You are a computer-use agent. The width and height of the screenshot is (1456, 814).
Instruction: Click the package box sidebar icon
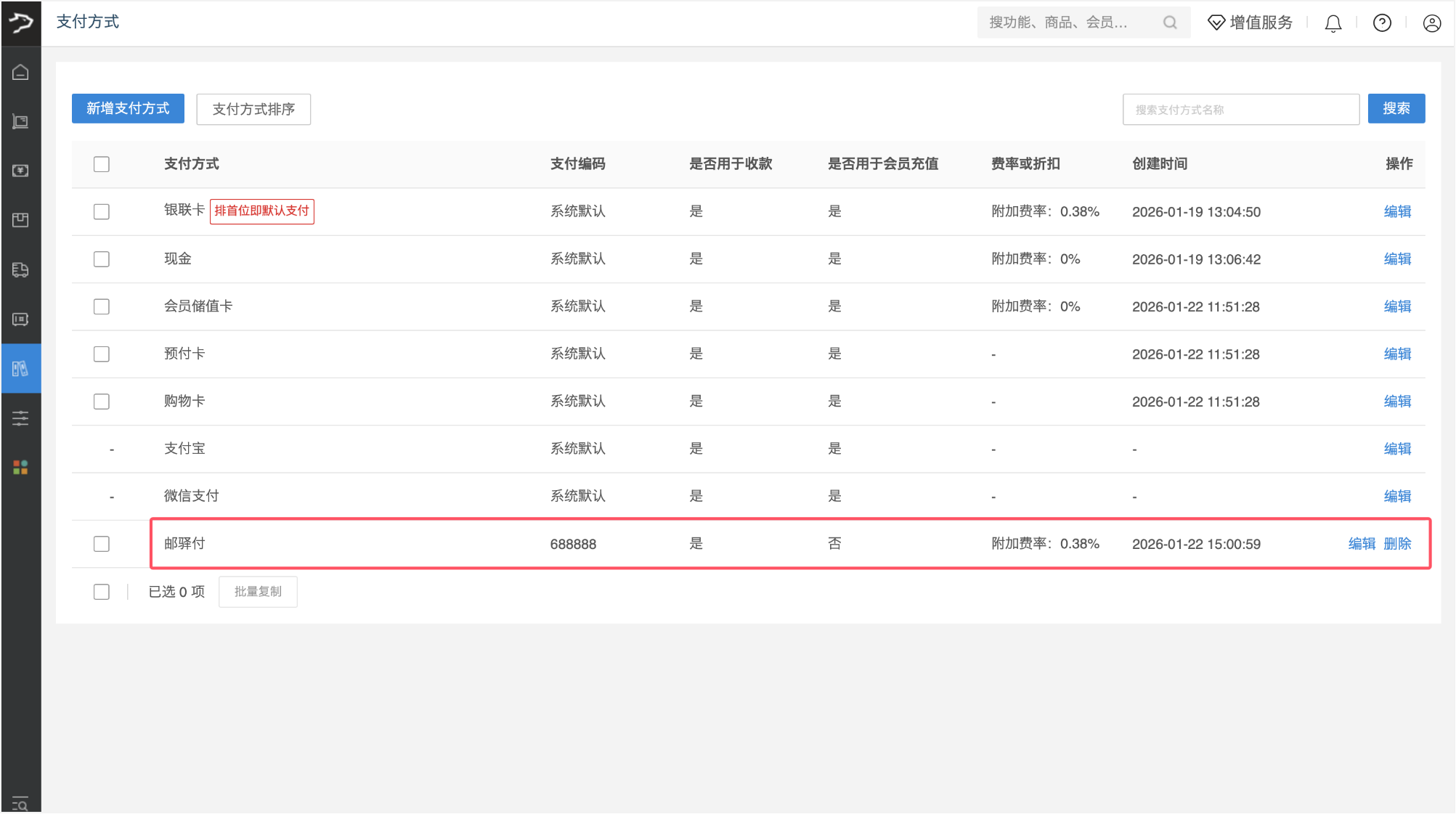click(x=20, y=220)
